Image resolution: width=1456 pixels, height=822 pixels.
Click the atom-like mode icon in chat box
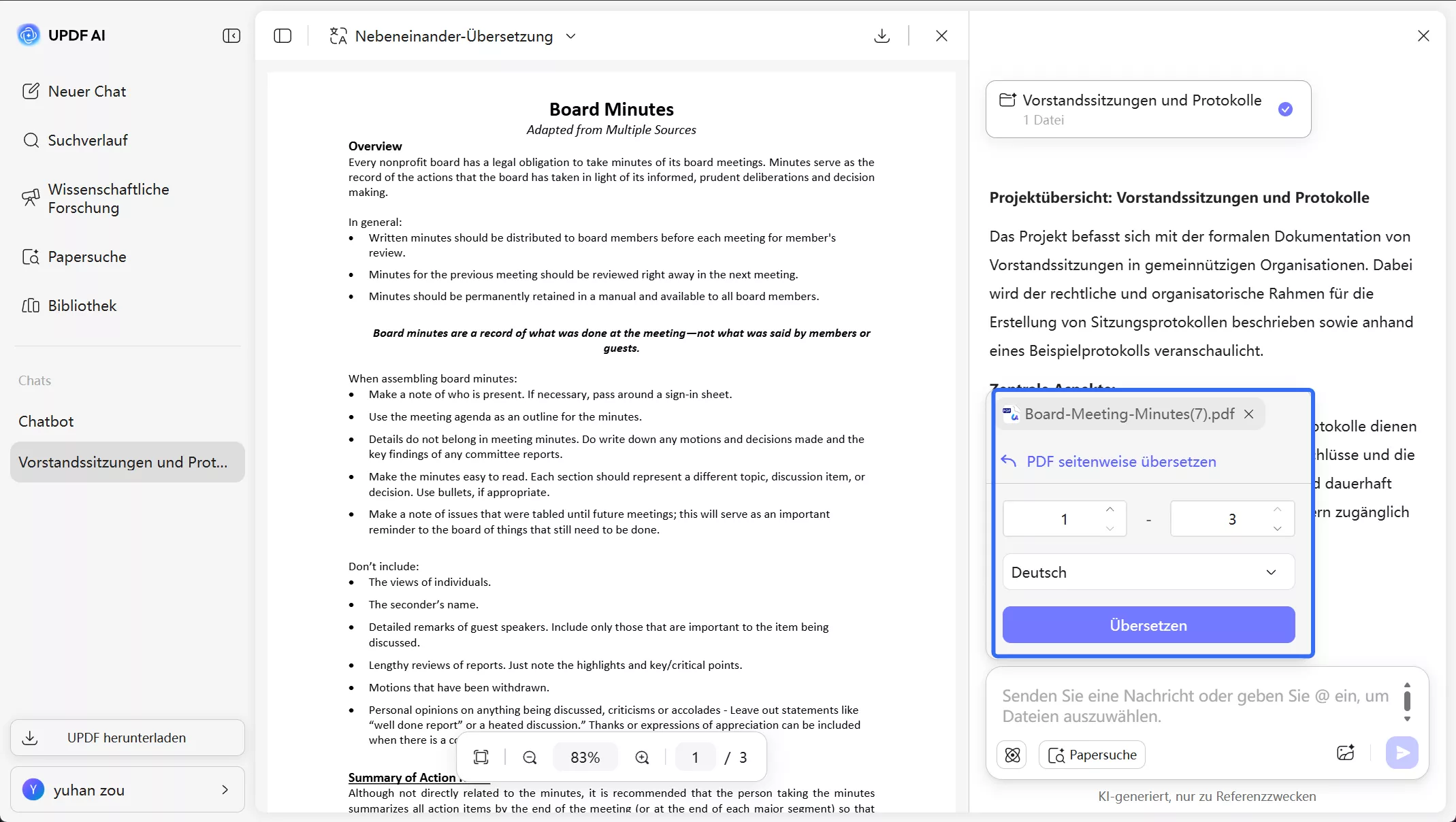(1012, 755)
